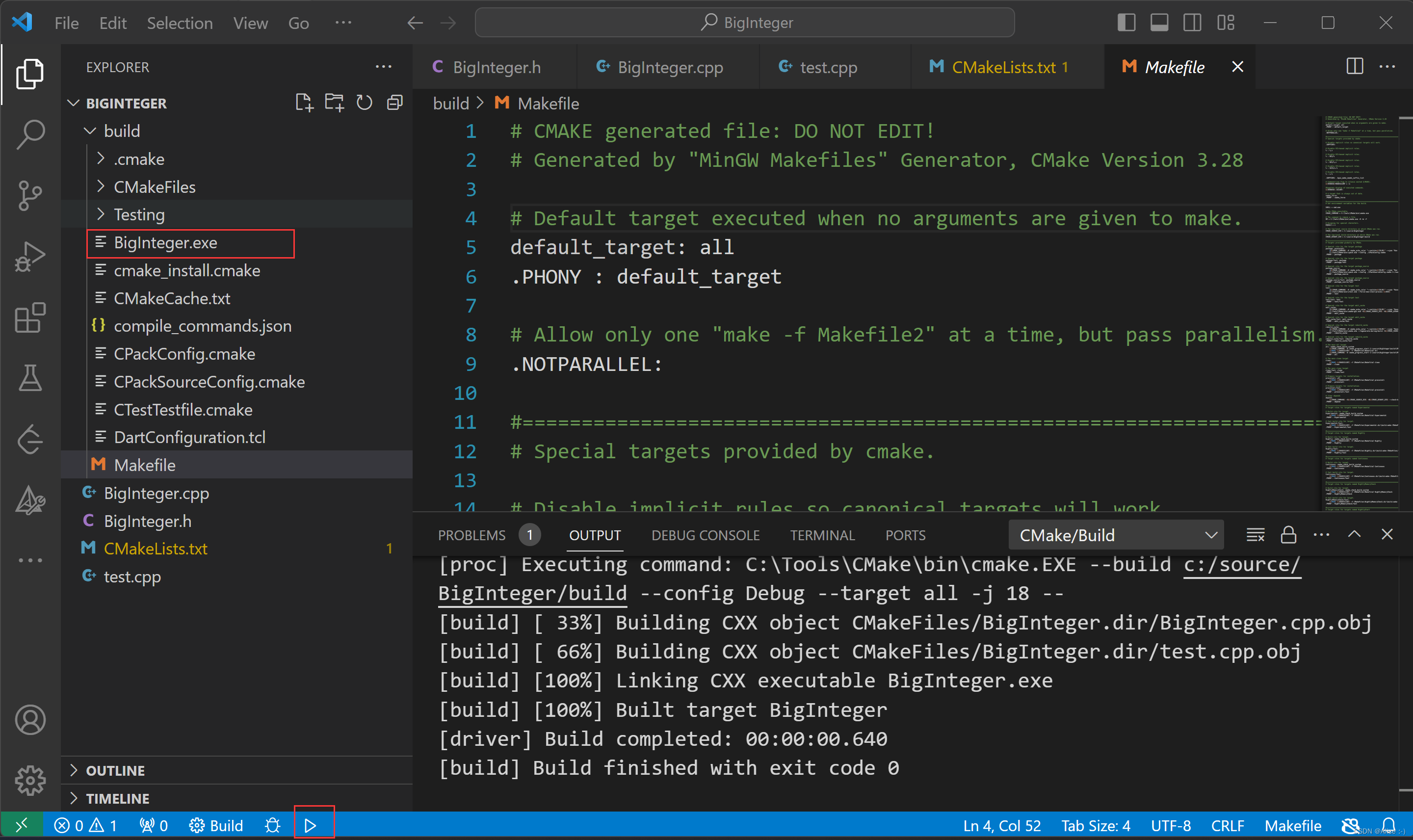Run the program via the status bar play icon
The width and height of the screenshot is (1413, 840).
tap(311, 825)
